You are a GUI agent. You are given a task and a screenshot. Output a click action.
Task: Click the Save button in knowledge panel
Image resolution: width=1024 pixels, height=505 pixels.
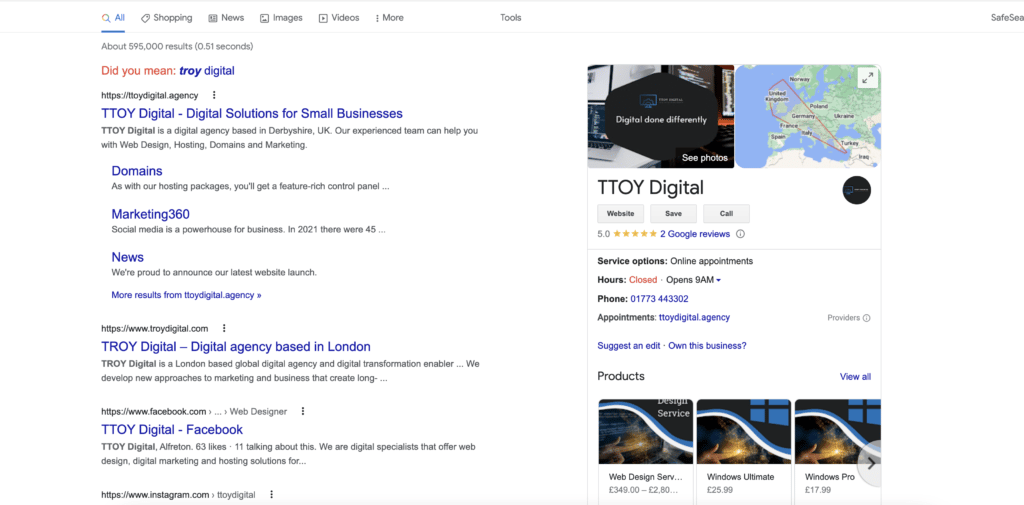673,214
